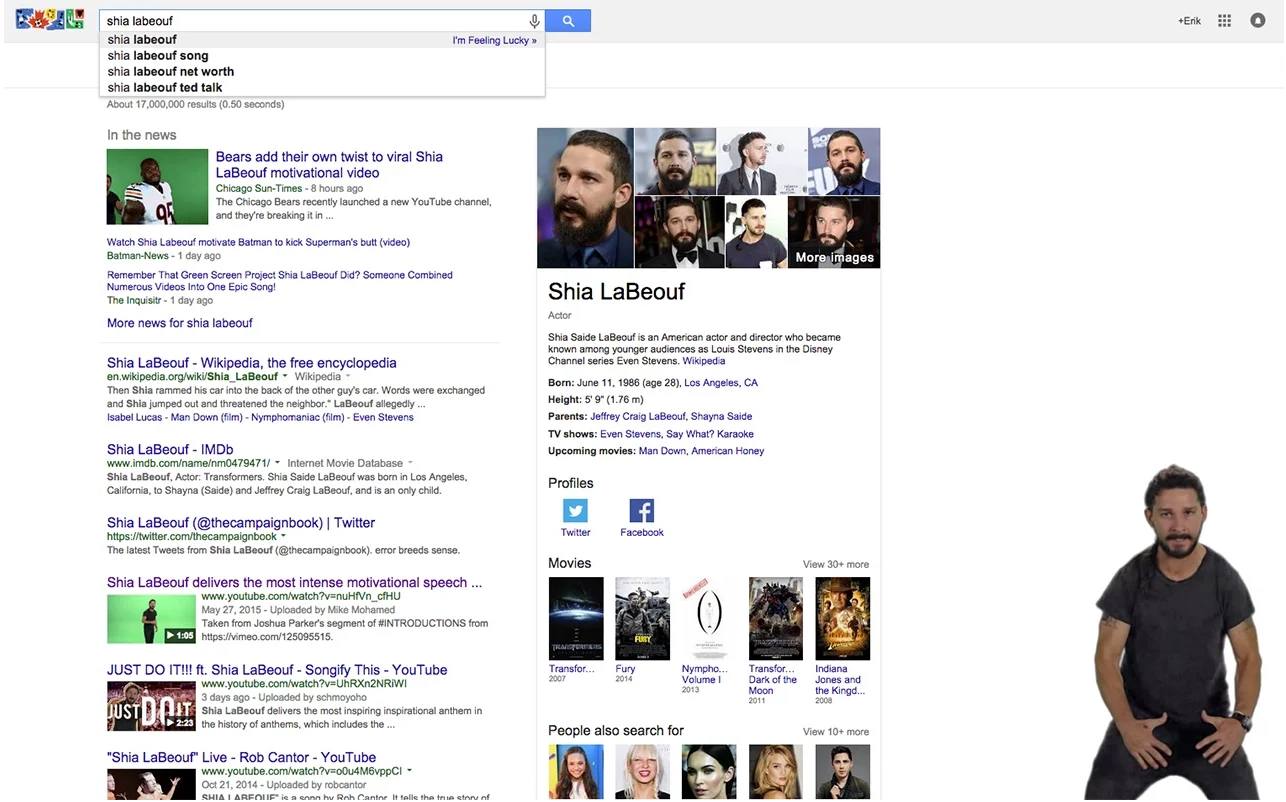The width and height of the screenshot is (1286, 802).
Task: Click Jeffrey Craig LaBeouf parent link
Action: coord(638,417)
